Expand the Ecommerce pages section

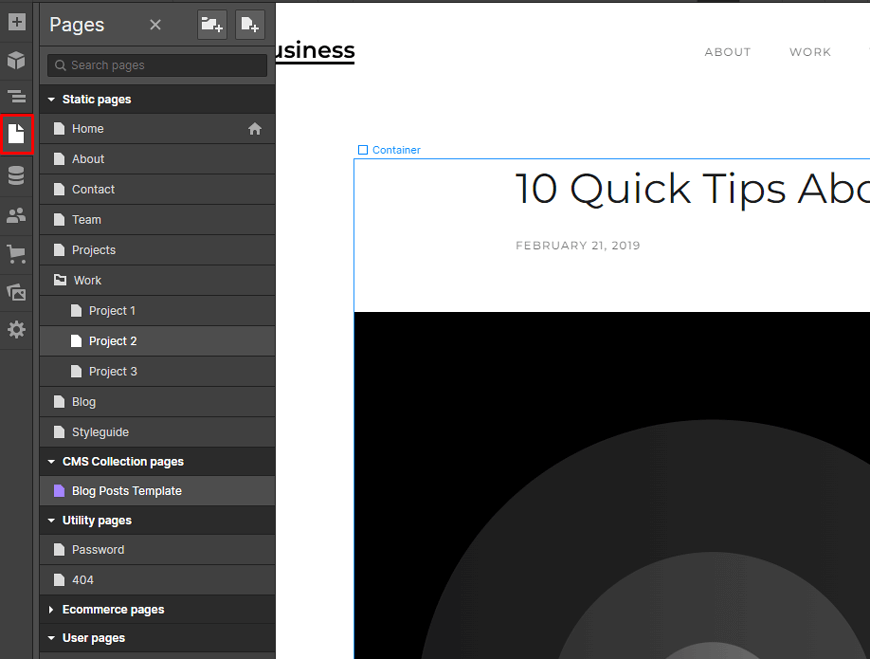51,610
